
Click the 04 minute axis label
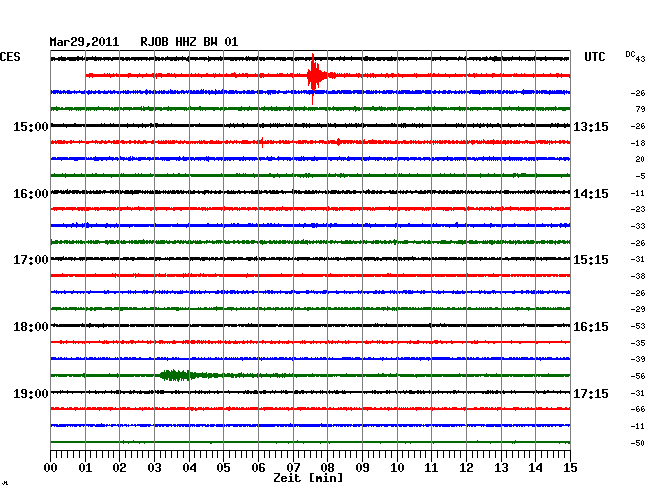click(x=189, y=468)
